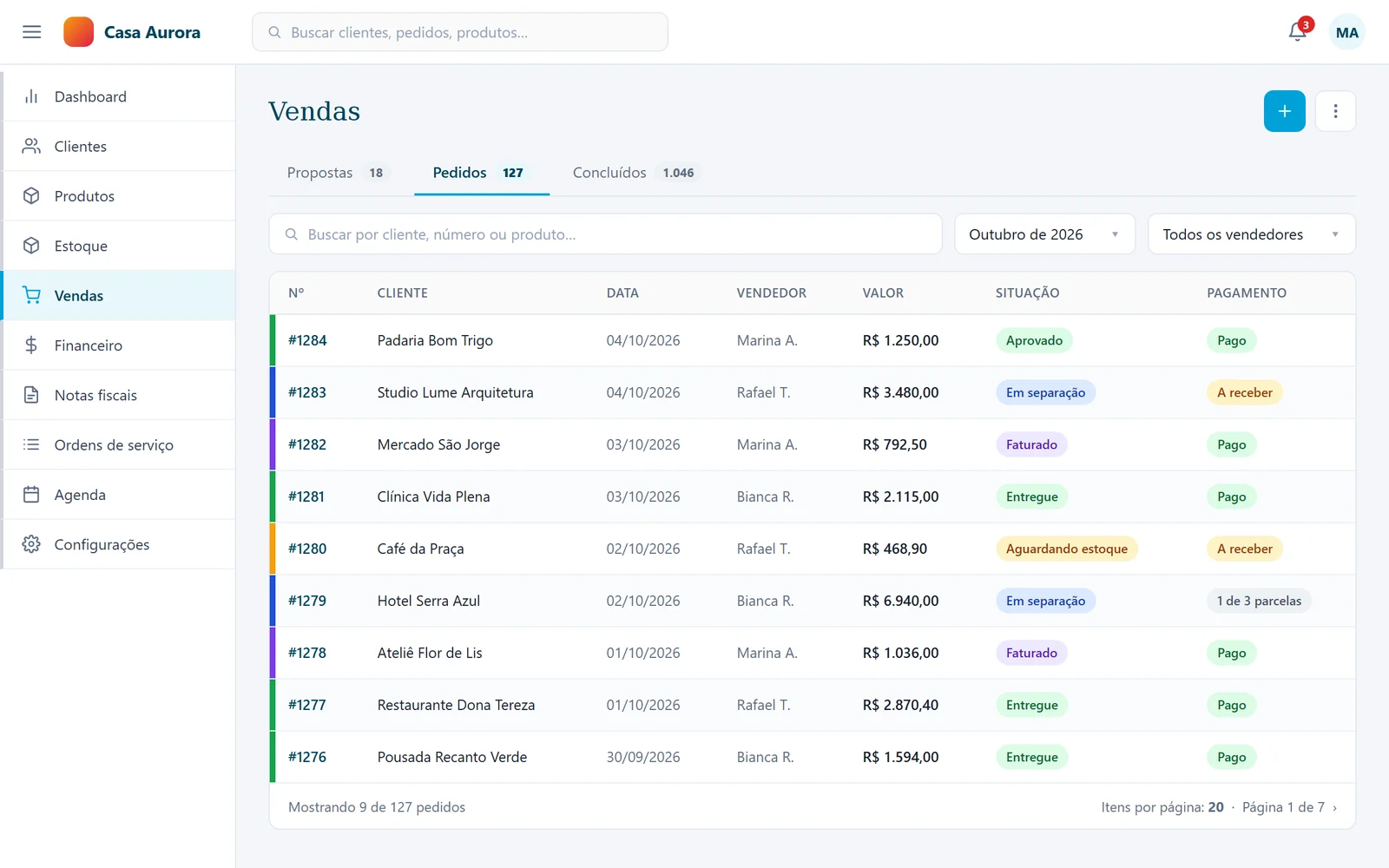Open the notifications bell
The image size is (1389, 868).
tap(1298, 32)
